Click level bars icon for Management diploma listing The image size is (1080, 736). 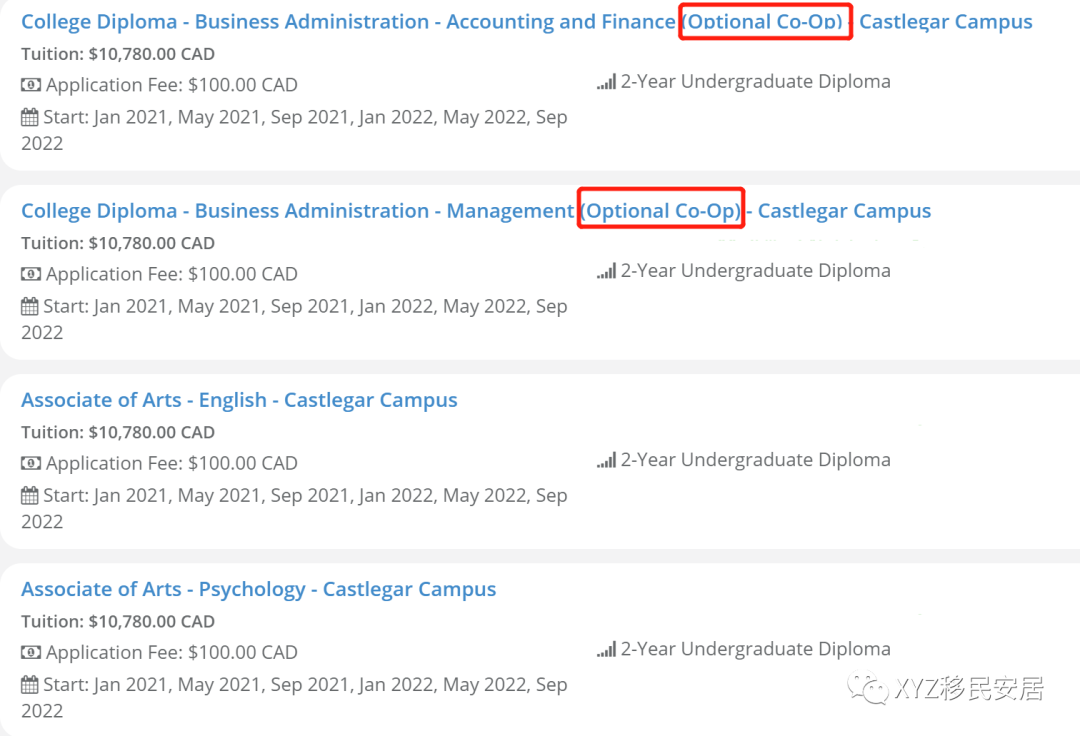(606, 271)
